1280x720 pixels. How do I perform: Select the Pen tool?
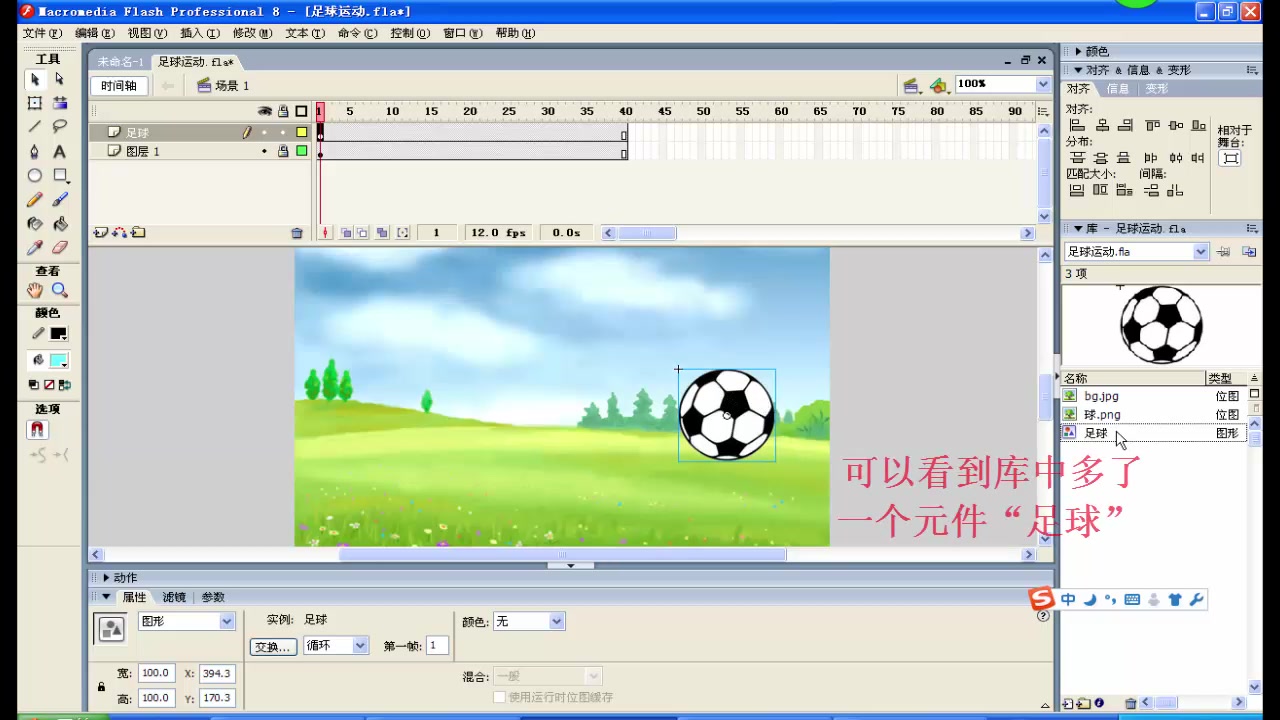click(34, 152)
